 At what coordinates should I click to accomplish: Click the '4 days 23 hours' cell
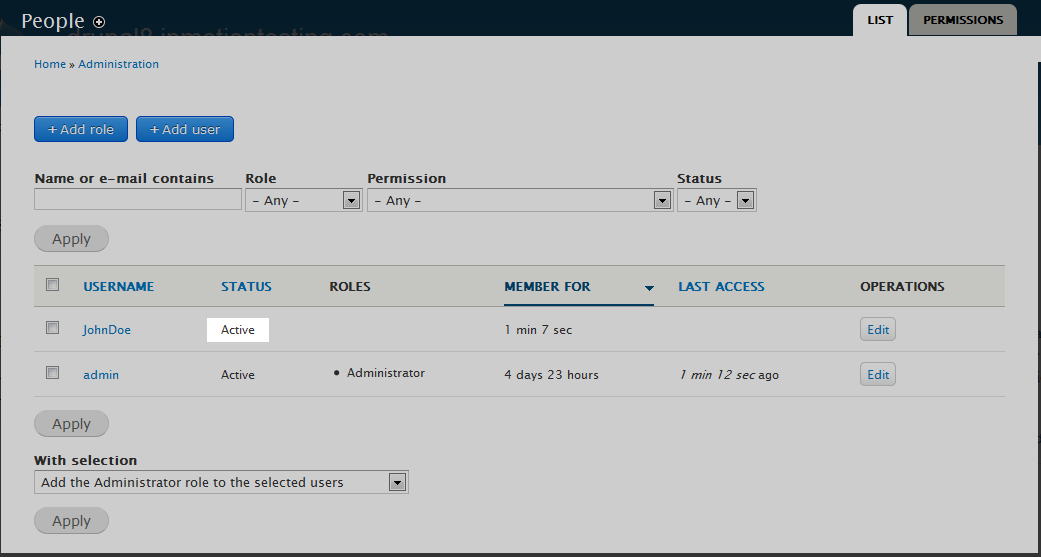click(x=552, y=375)
